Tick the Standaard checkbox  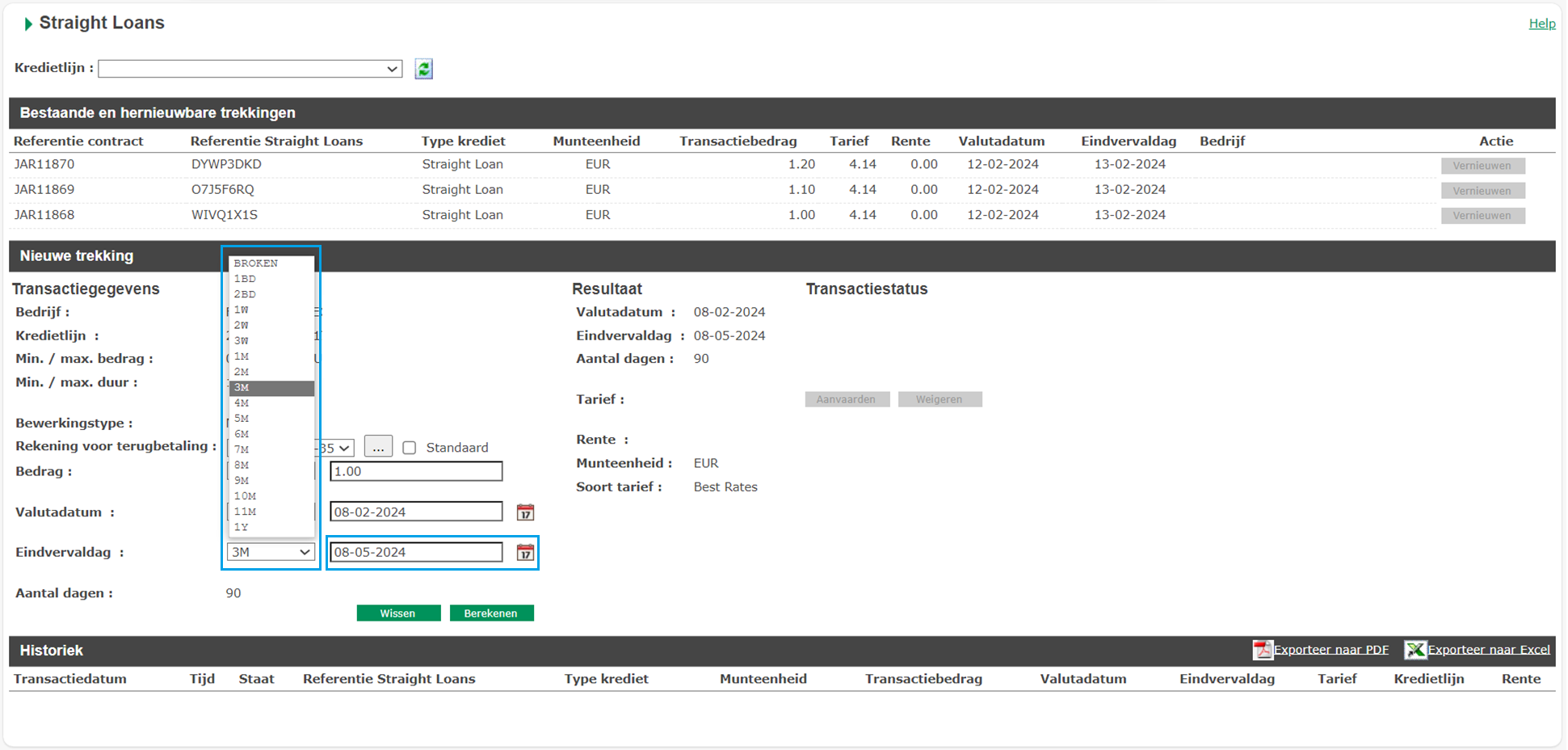[410, 448]
